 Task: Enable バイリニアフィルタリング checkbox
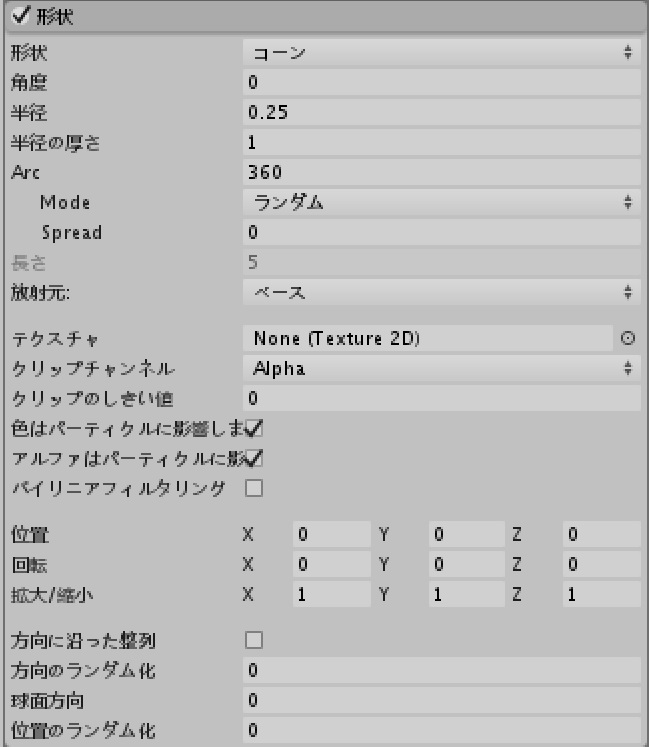tap(253, 489)
